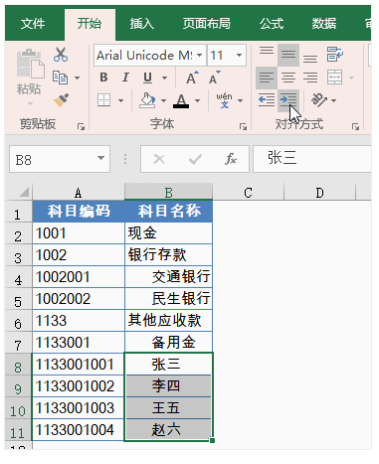Screen dimensions: 379x464
Task: Apply font color with underlined A
Action: point(181,100)
